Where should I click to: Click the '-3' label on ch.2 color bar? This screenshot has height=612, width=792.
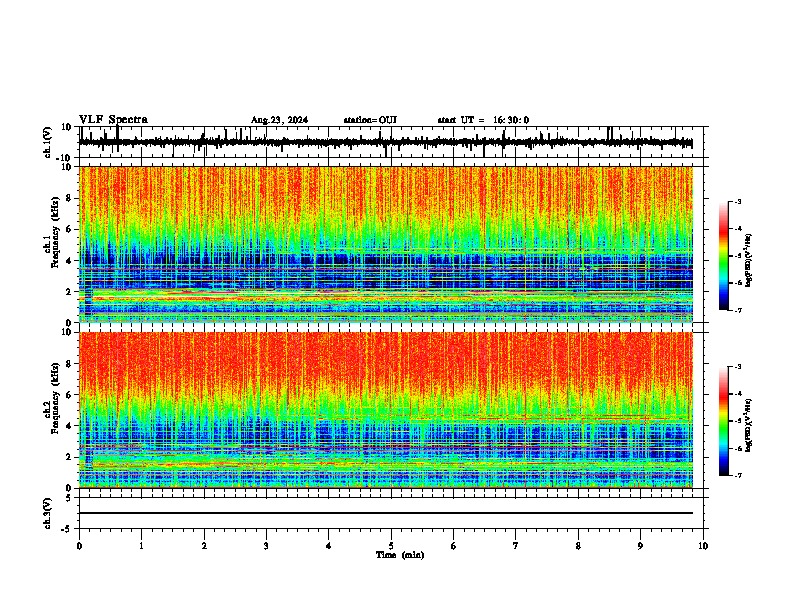(737, 367)
